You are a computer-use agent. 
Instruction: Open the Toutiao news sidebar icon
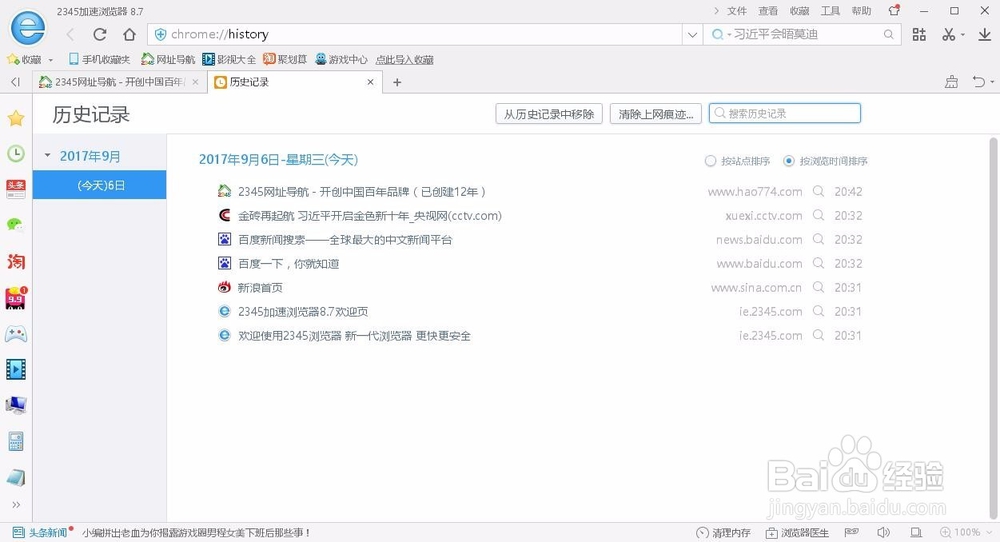(16, 189)
